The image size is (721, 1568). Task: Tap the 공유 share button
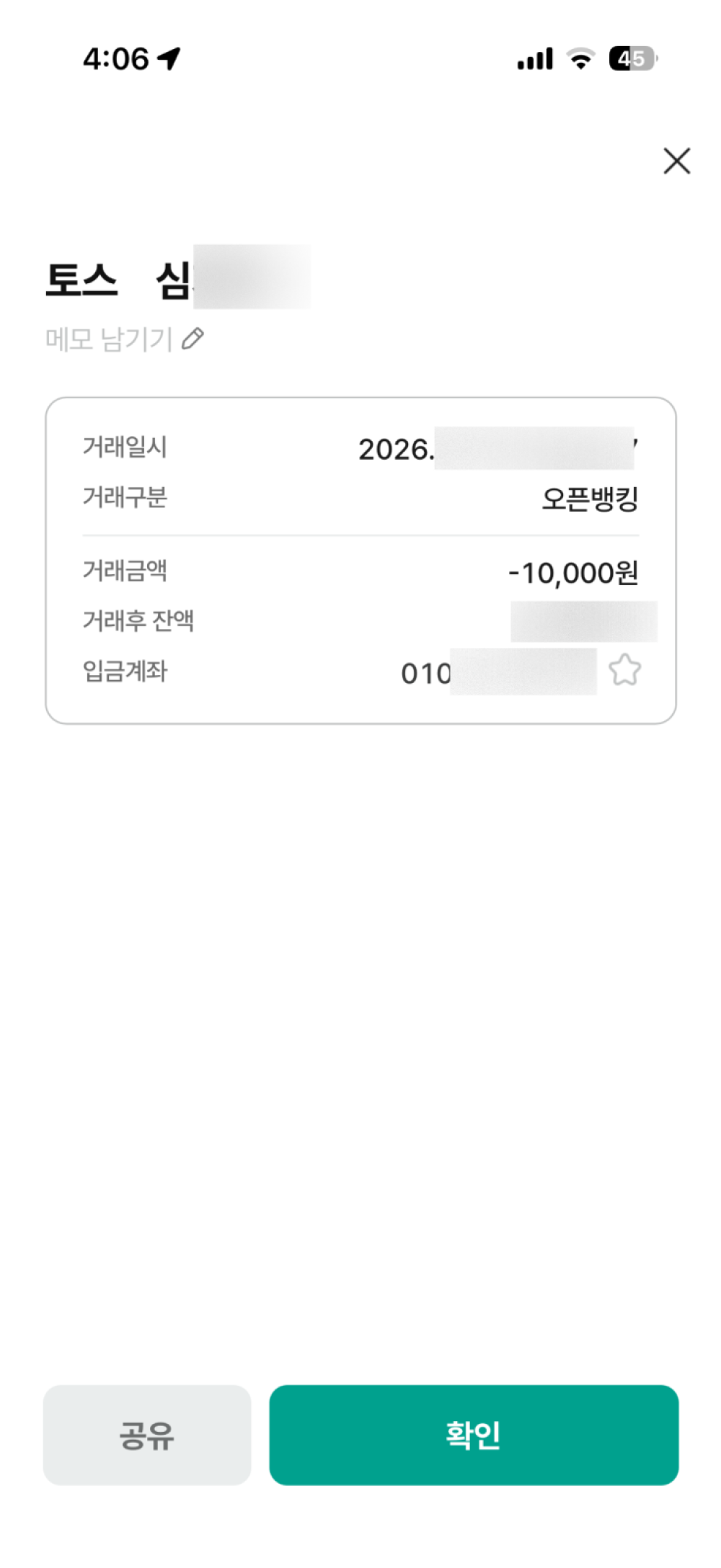tap(147, 1434)
